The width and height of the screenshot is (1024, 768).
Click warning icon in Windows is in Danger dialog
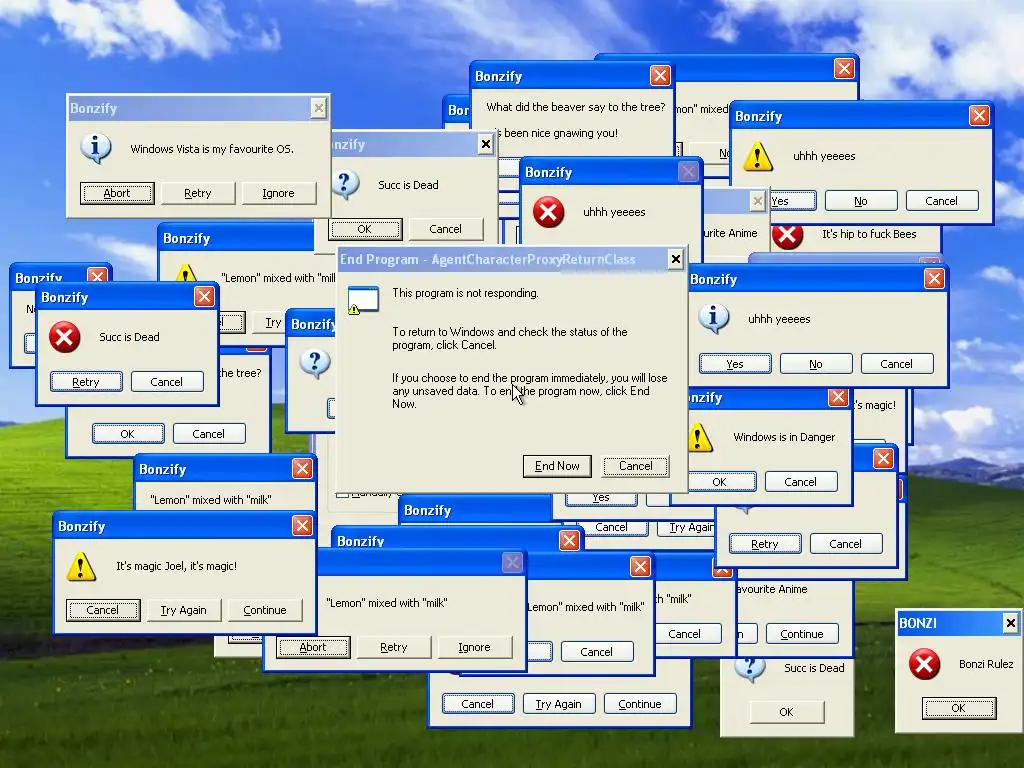(x=699, y=437)
